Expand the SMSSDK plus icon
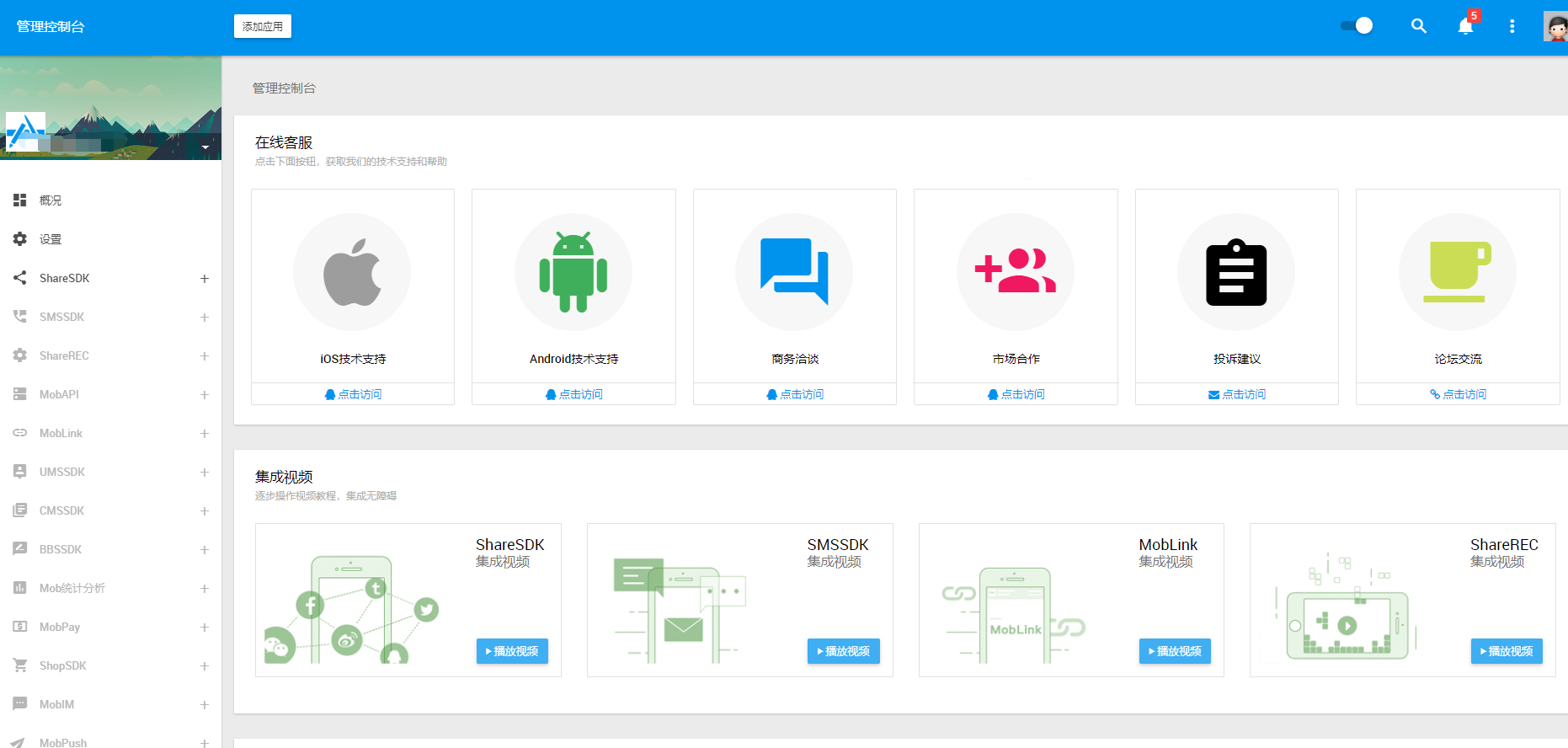The width and height of the screenshot is (1568, 748). [x=204, y=317]
